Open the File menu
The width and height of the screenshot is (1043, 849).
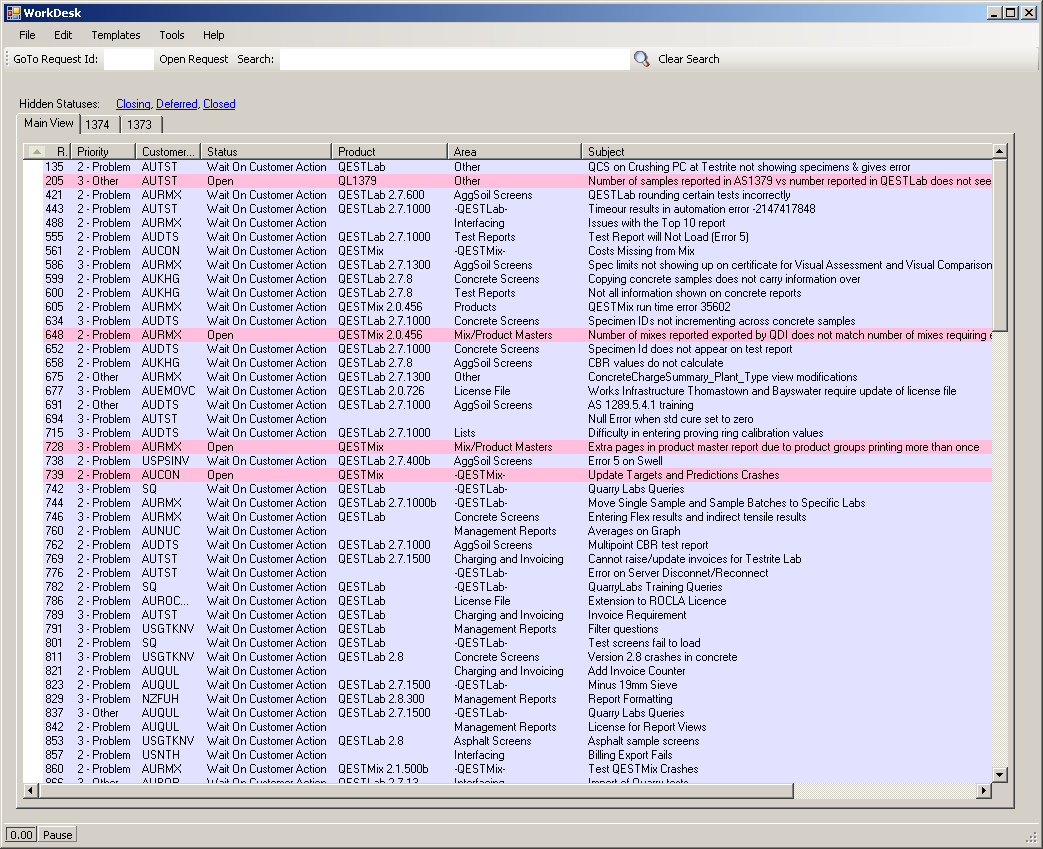tap(27, 35)
